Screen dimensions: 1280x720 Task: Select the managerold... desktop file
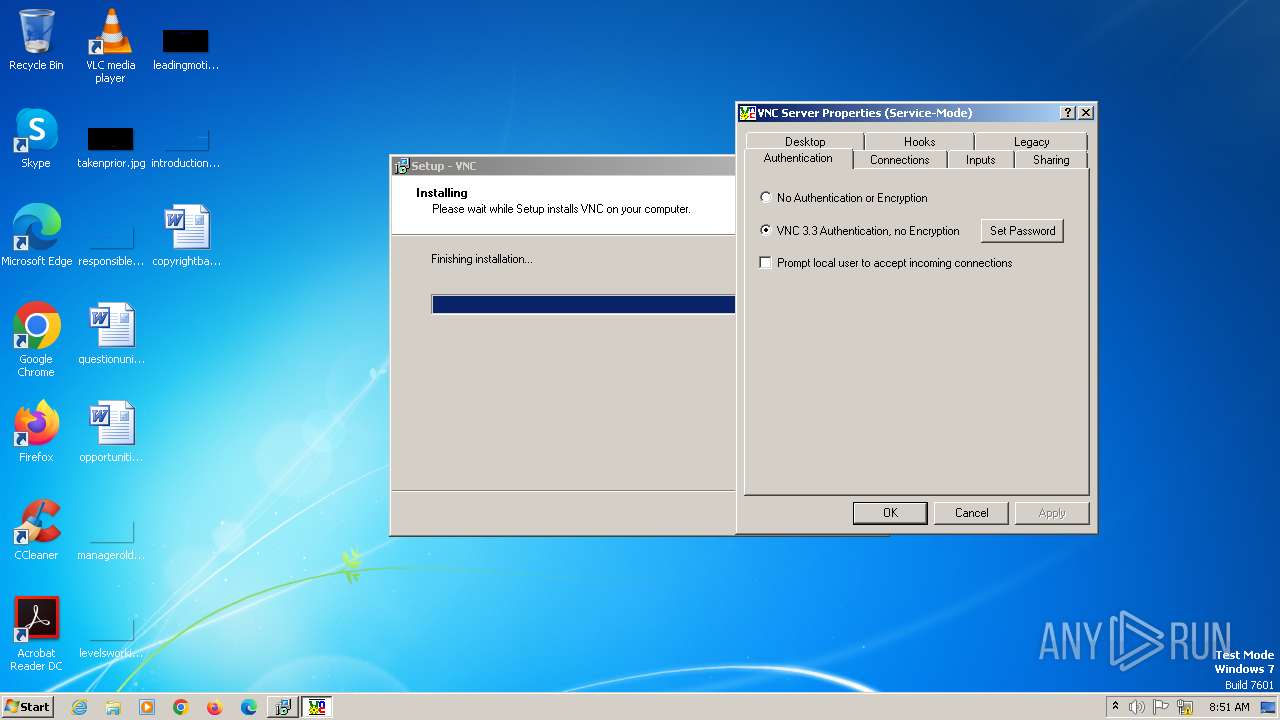[110, 539]
